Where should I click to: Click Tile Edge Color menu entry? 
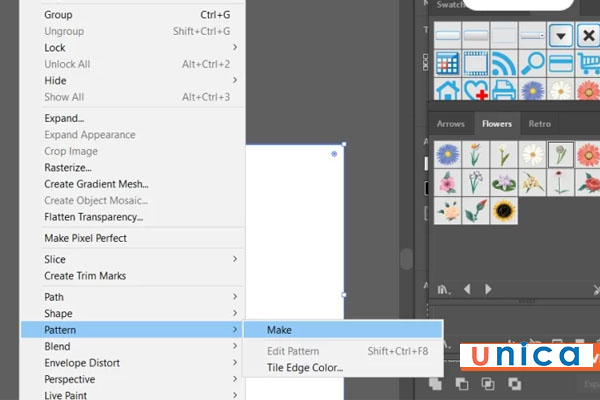[x=305, y=367]
